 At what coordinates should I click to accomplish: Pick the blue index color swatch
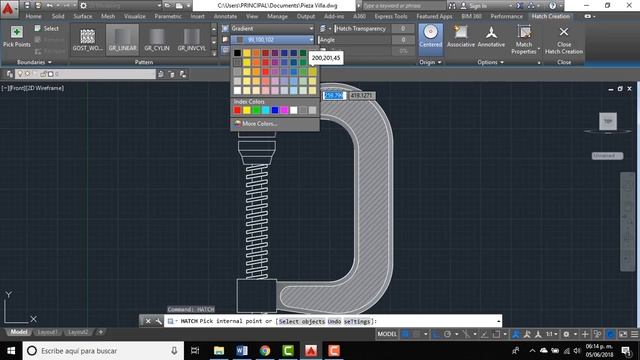click(275, 110)
